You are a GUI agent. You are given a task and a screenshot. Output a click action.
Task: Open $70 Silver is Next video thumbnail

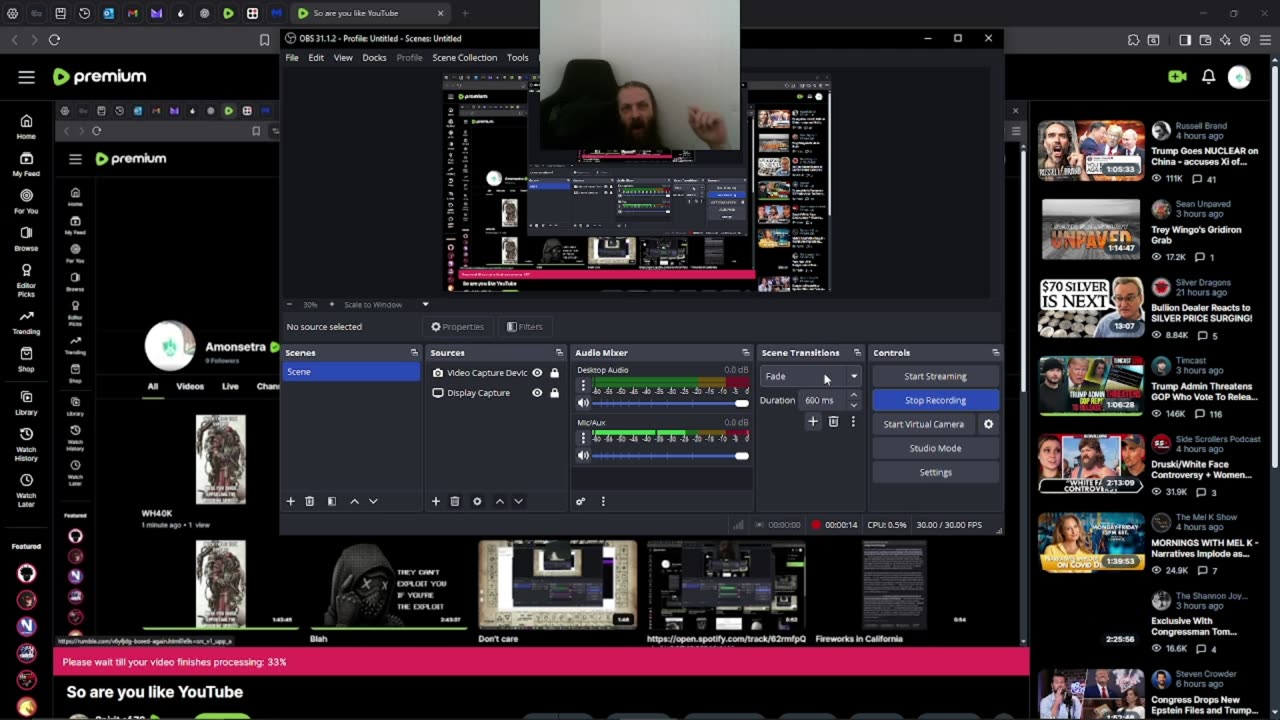pos(1091,307)
